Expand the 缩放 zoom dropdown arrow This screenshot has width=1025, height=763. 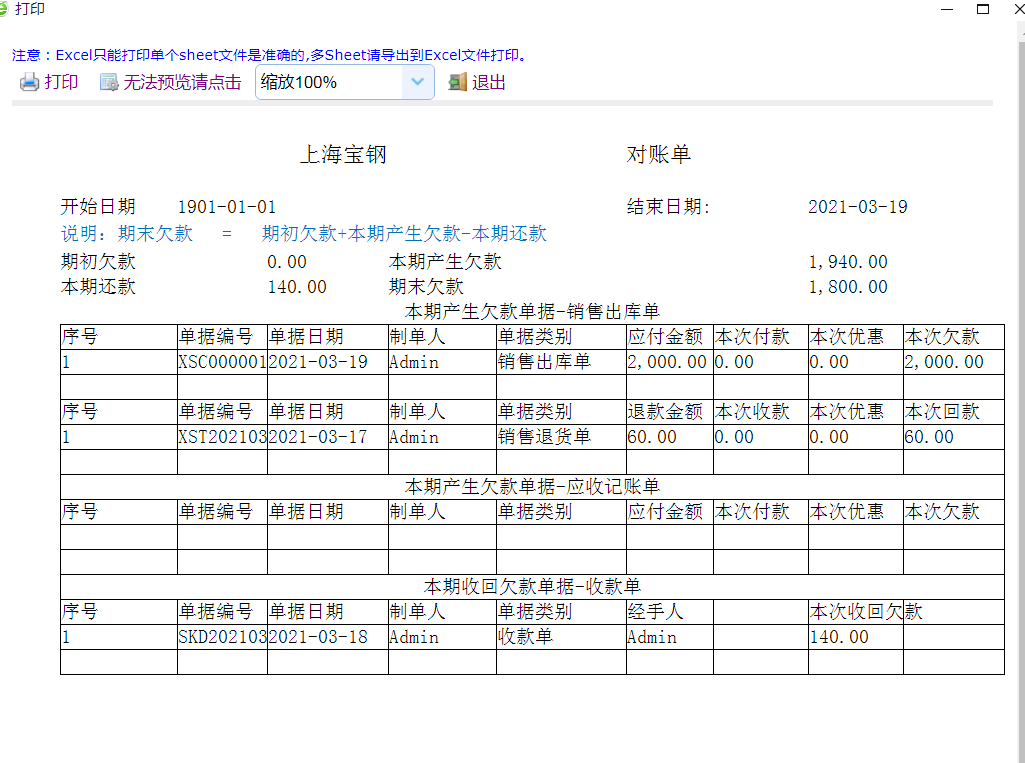tap(418, 83)
